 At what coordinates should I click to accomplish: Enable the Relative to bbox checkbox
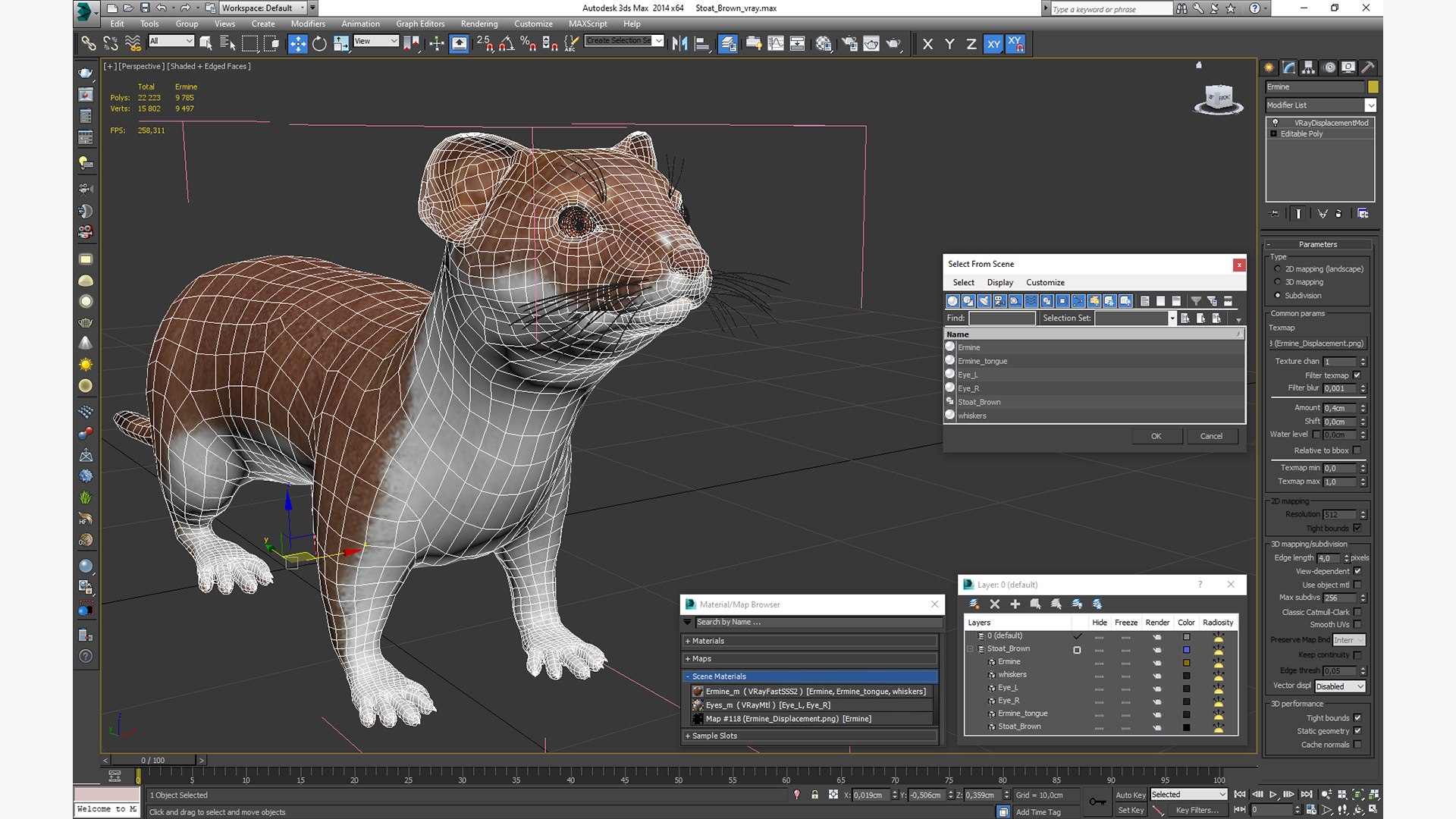click(x=1357, y=450)
